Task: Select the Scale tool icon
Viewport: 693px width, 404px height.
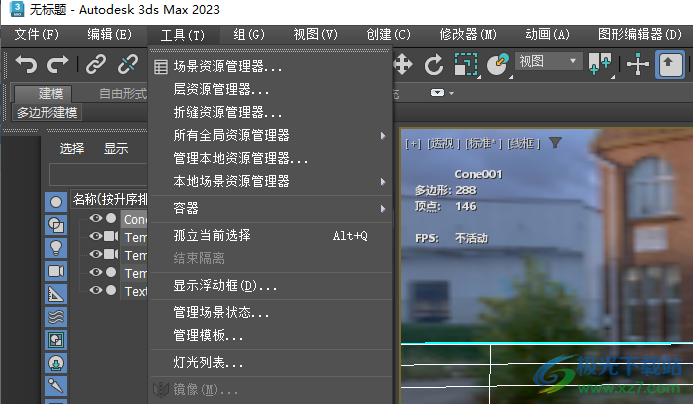Action: pos(466,65)
